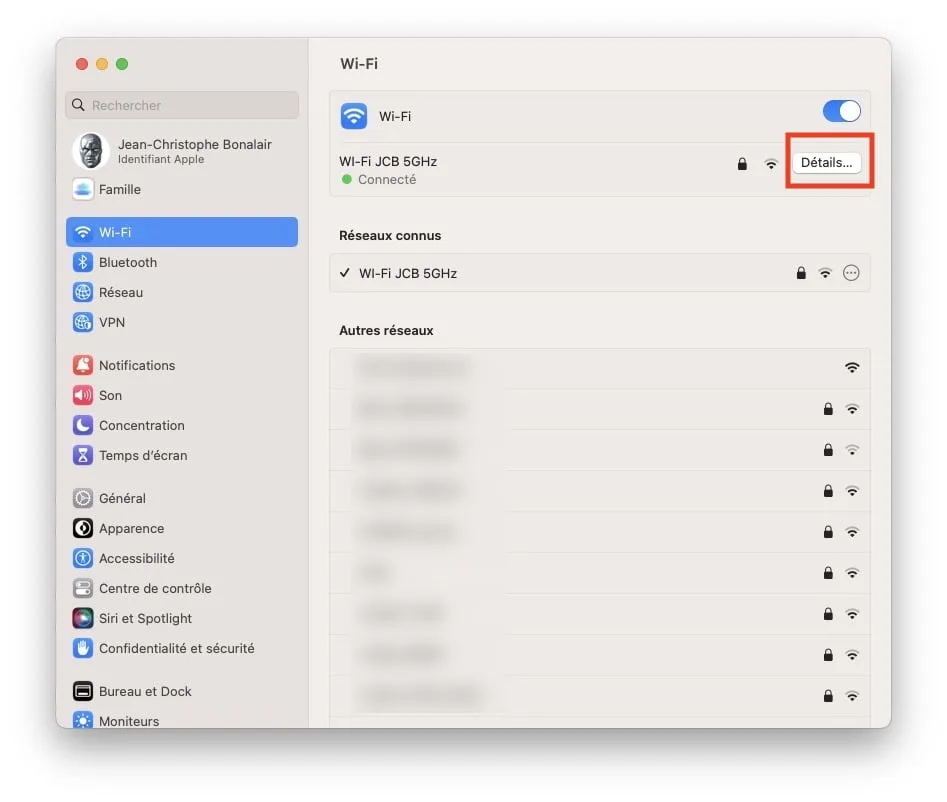Click signal icon next to Détails button

click(x=771, y=164)
